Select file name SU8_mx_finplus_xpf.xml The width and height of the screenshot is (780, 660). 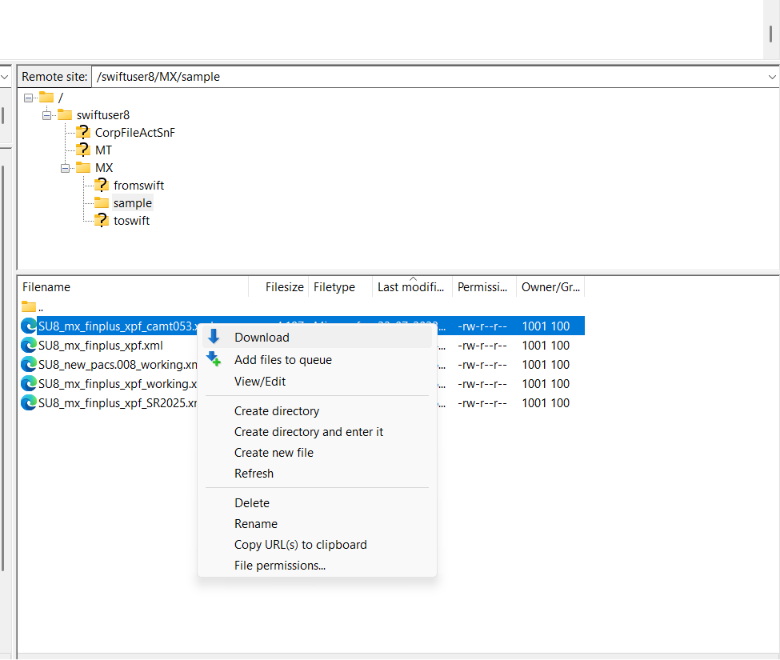(100, 345)
